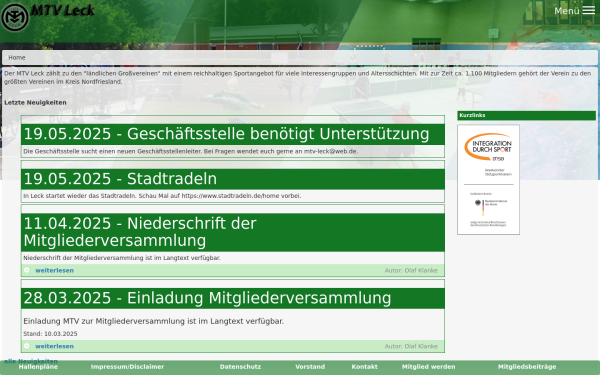Click Autor: Olaf Klanke in Einladung entry

[x=411, y=346]
